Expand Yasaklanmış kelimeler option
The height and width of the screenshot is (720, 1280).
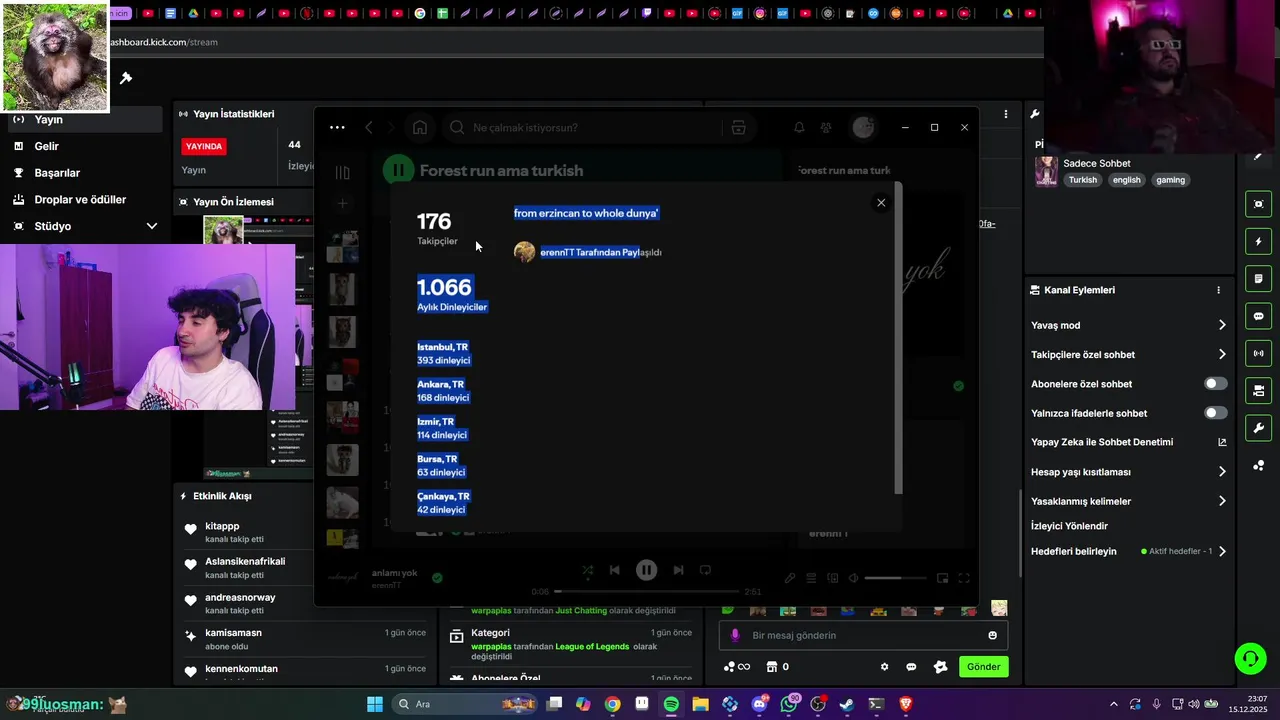(1222, 501)
